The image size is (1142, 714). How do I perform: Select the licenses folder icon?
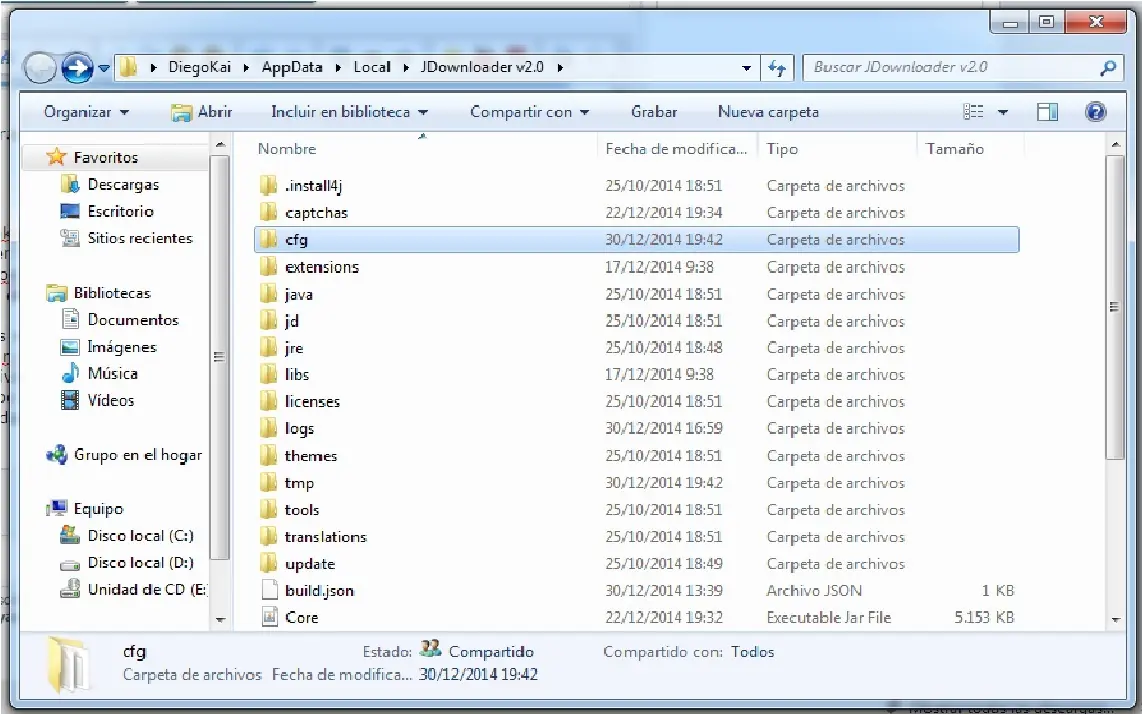(269, 401)
